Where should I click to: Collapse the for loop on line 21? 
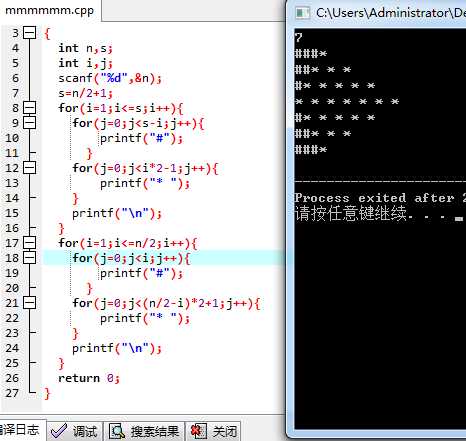pyautogui.click(x=29, y=303)
